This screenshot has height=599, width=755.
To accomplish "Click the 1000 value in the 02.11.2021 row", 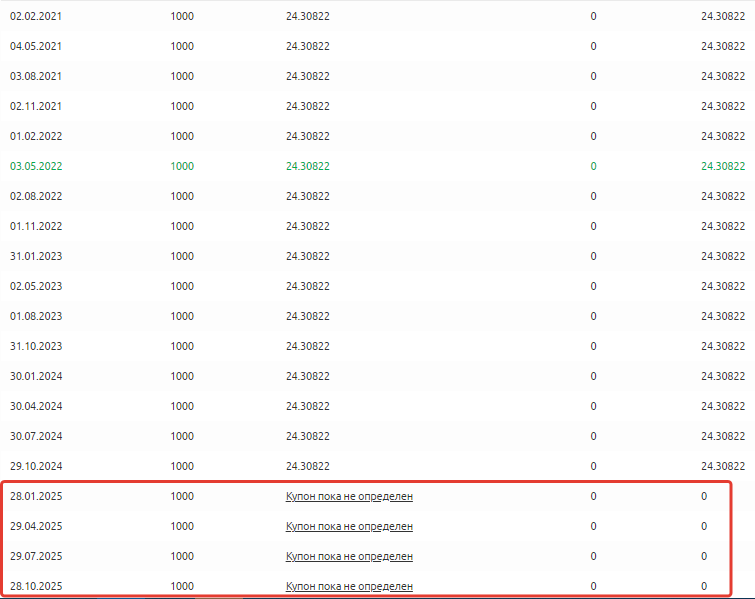I will pyautogui.click(x=182, y=106).
